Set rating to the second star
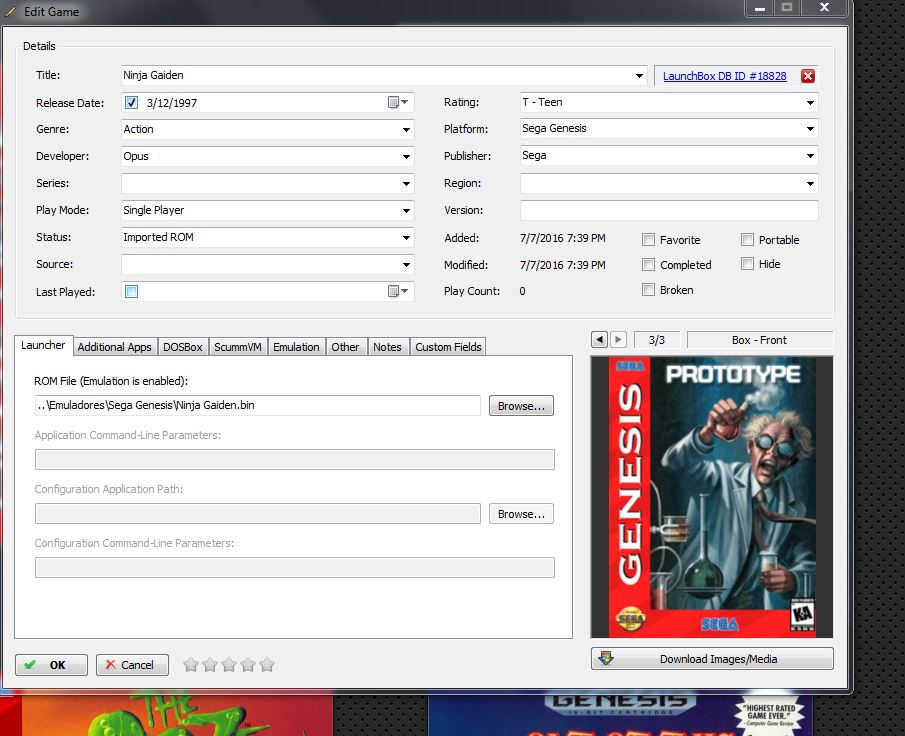 (x=210, y=665)
